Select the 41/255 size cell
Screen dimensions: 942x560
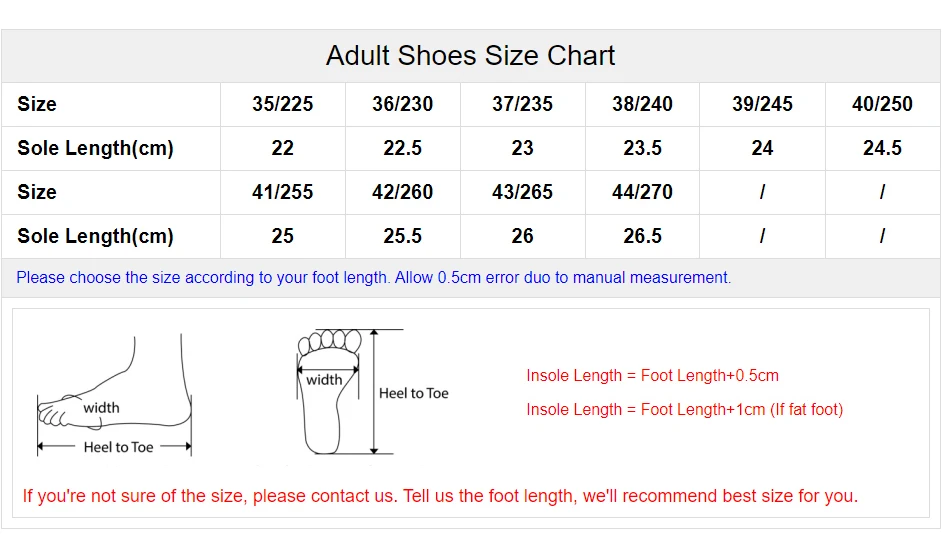tap(282, 192)
